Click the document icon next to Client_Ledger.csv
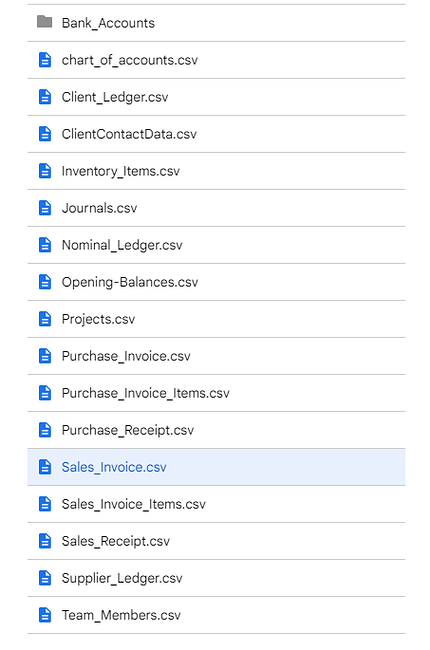Image resolution: width=430 pixels, height=650 pixels. click(45, 97)
